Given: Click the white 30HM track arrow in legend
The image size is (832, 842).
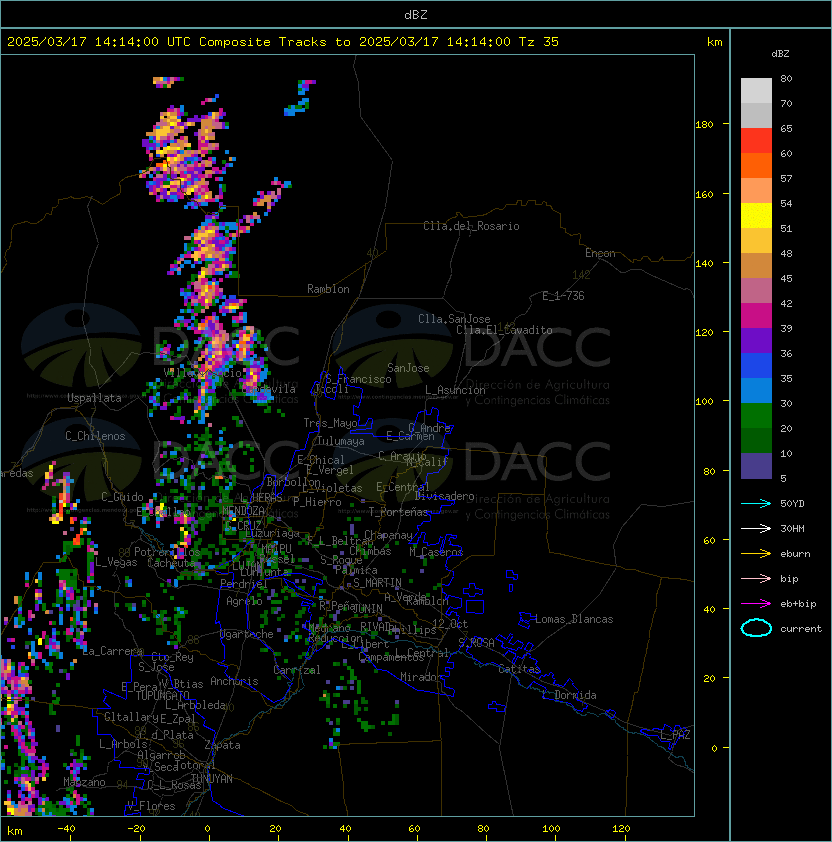Looking at the screenshot, I should [756, 529].
